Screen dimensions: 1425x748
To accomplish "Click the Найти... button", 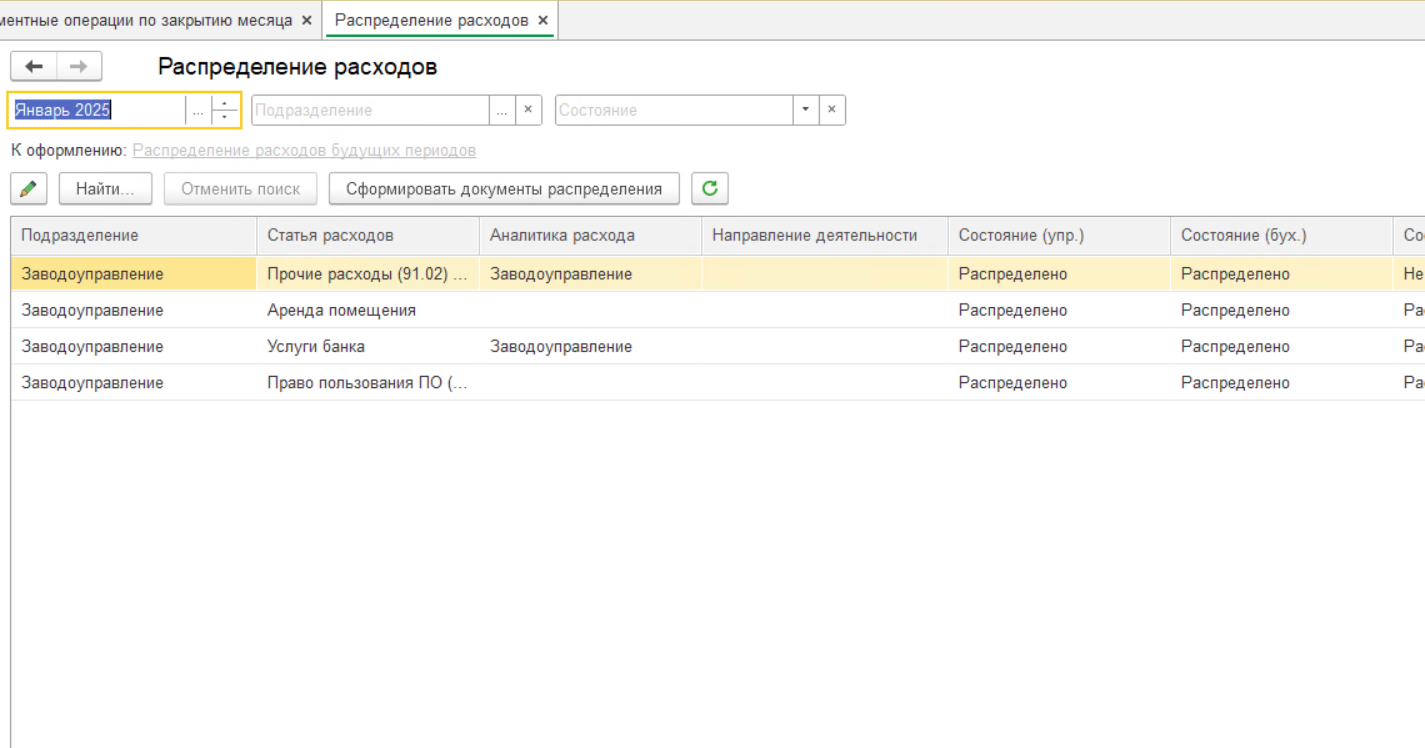I will coord(105,189).
